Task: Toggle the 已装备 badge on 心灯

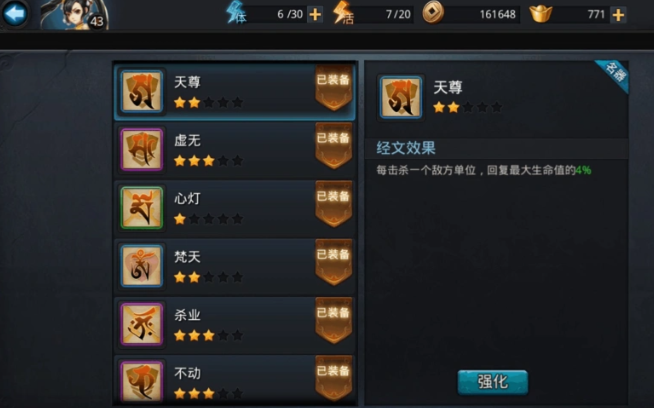Action: [333, 204]
